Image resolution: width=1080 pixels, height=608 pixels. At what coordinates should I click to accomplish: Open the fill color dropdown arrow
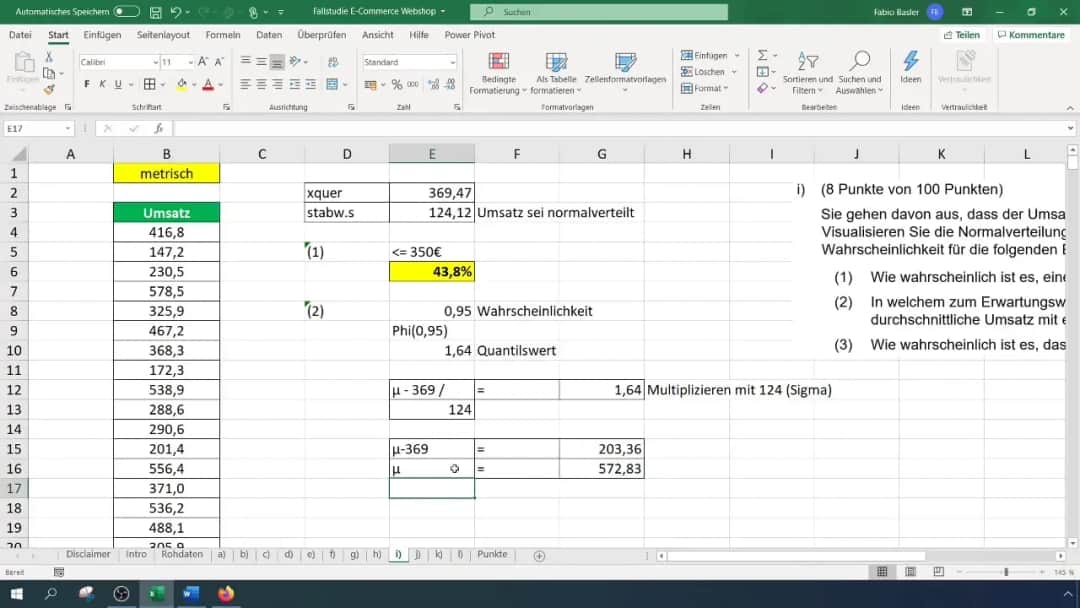pyautogui.click(x=193, y=84)
